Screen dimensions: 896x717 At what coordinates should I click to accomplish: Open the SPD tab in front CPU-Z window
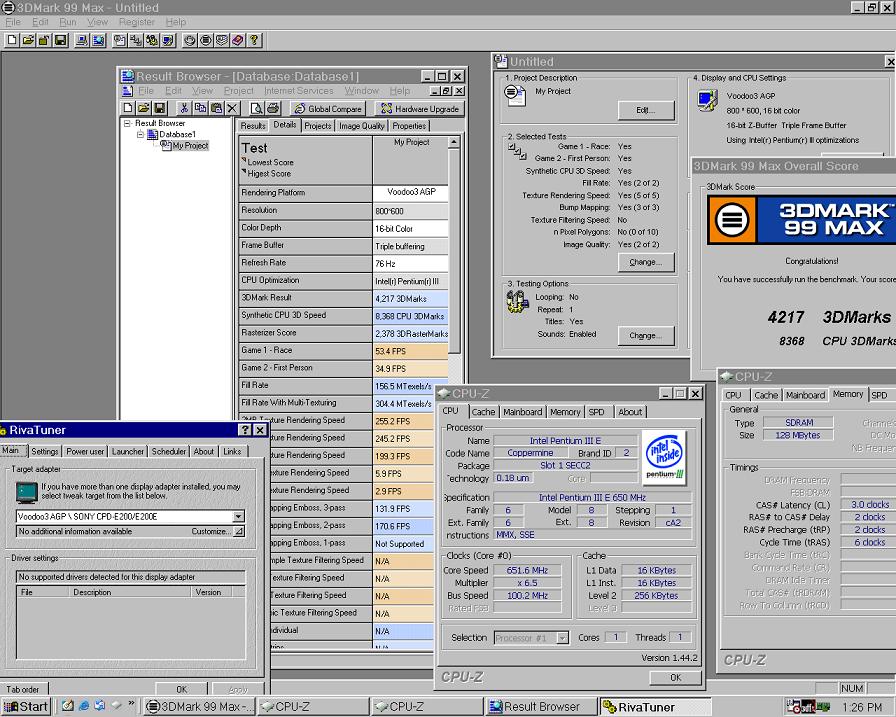(x=597, y=412)
